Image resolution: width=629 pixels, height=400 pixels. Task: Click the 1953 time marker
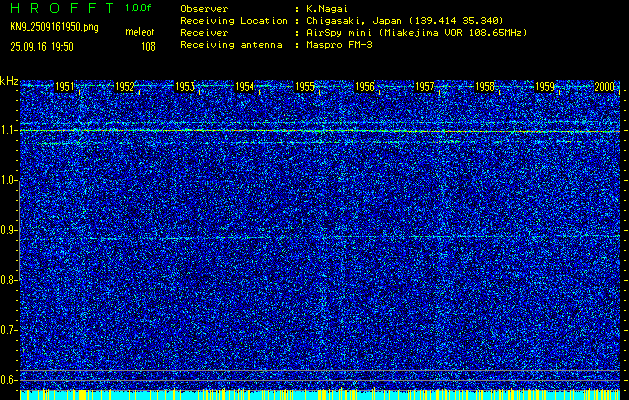click(x=185, y=87)
